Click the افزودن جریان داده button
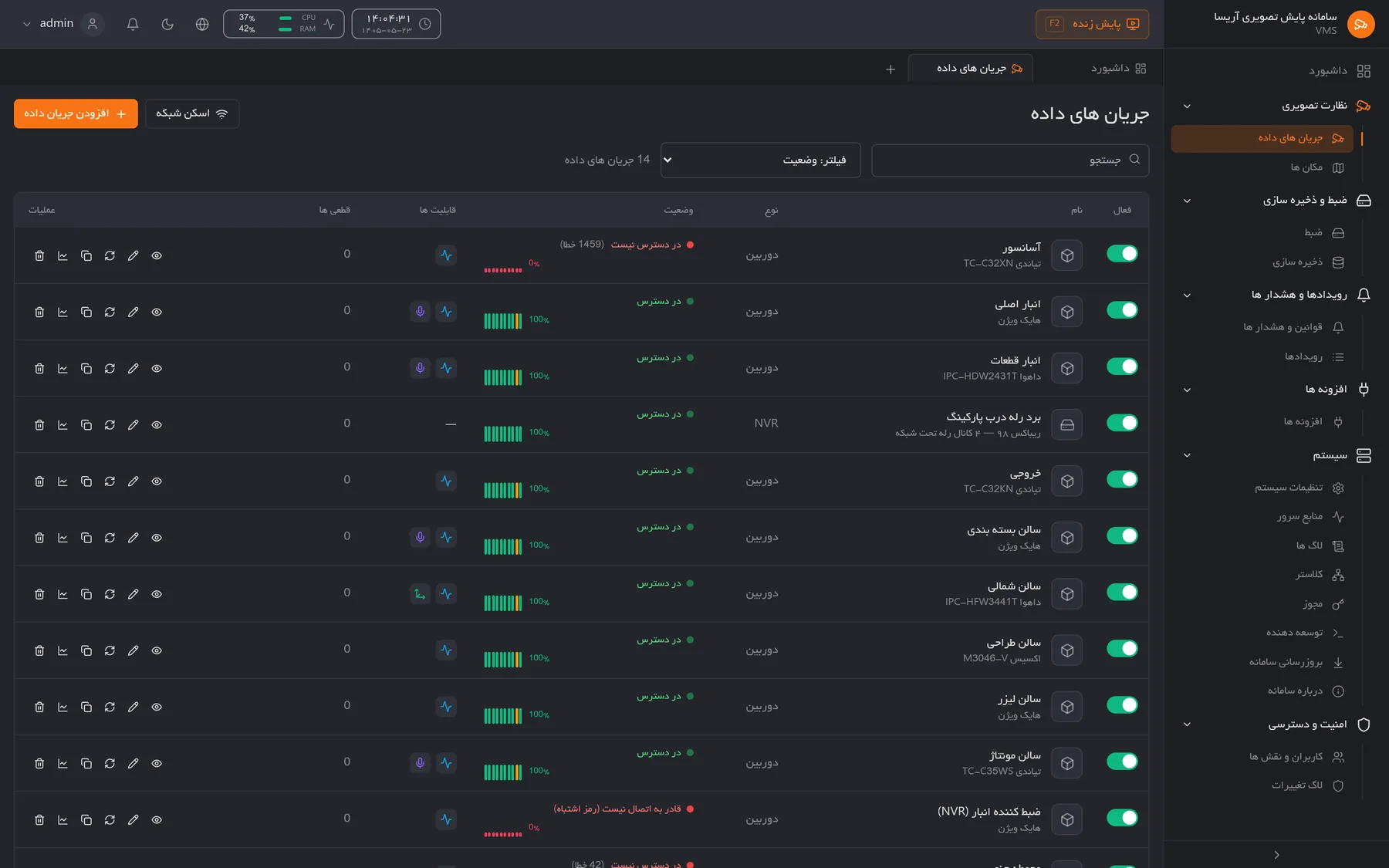 pos(76,113)
